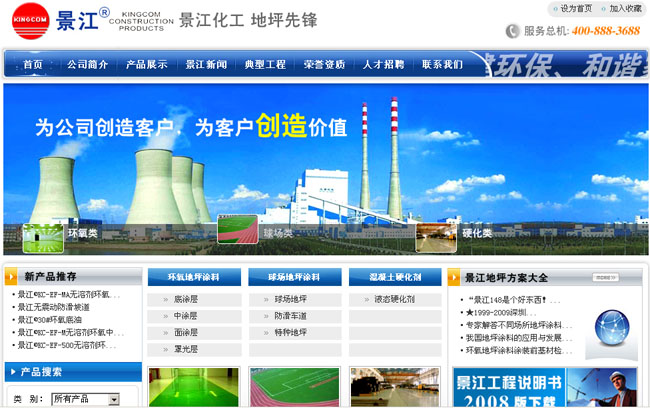650x408 pixels.
Task: Select 人才招聘 from the navigation bar
Action: 383,64
